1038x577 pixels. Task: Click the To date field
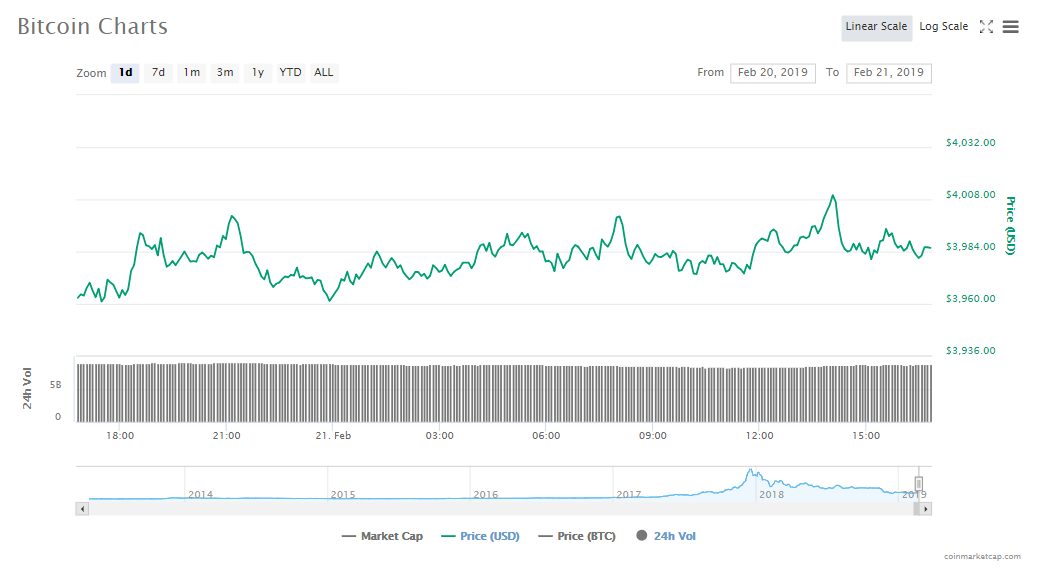[888, 73]
